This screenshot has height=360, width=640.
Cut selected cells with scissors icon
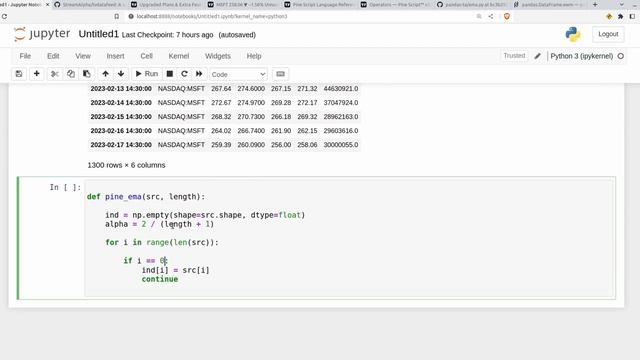55,74
